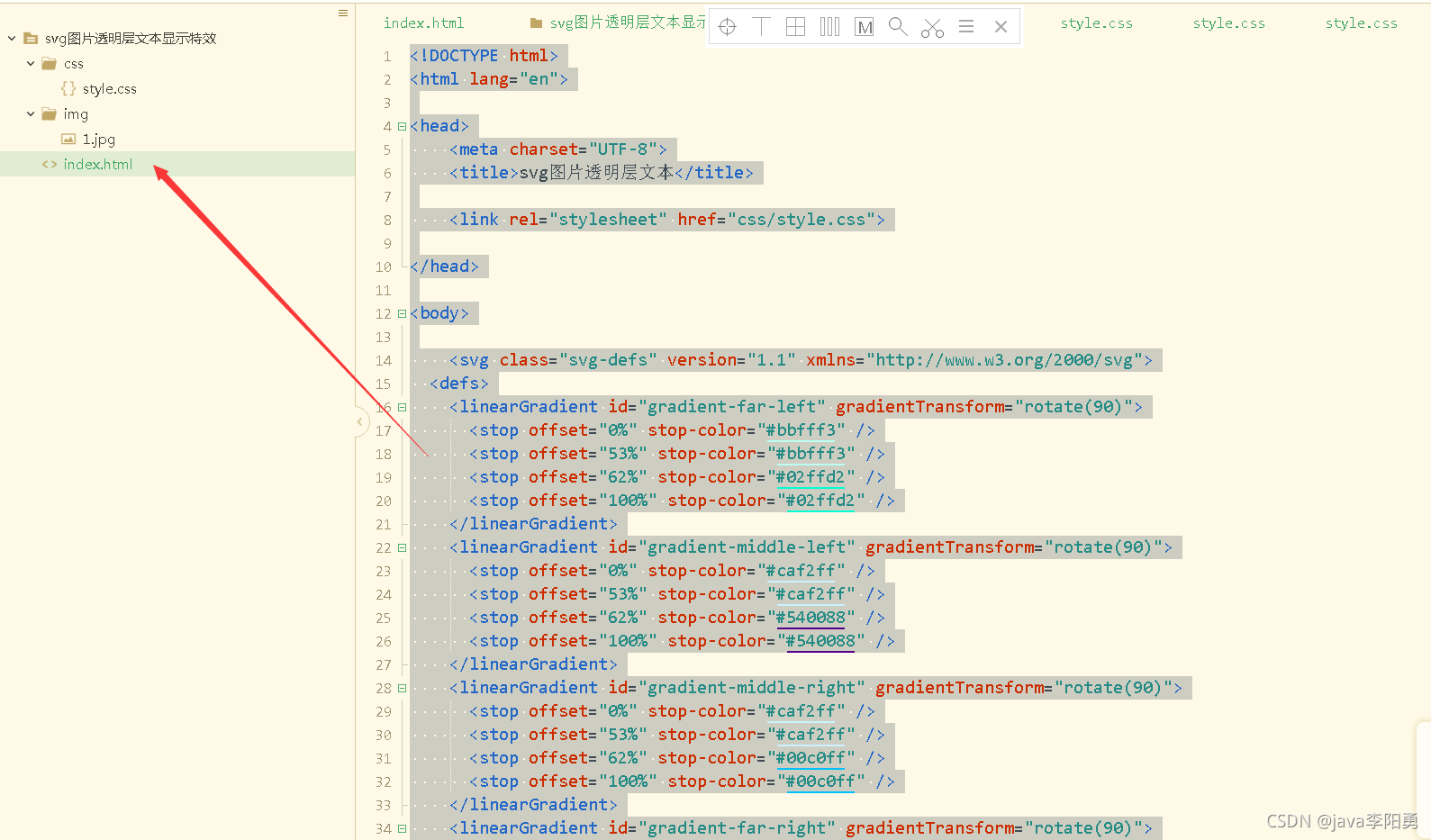The height and width of the screenshot is (840, 1431).
Task: Open style.css in the project tree
Action: (x=109, y=89)
